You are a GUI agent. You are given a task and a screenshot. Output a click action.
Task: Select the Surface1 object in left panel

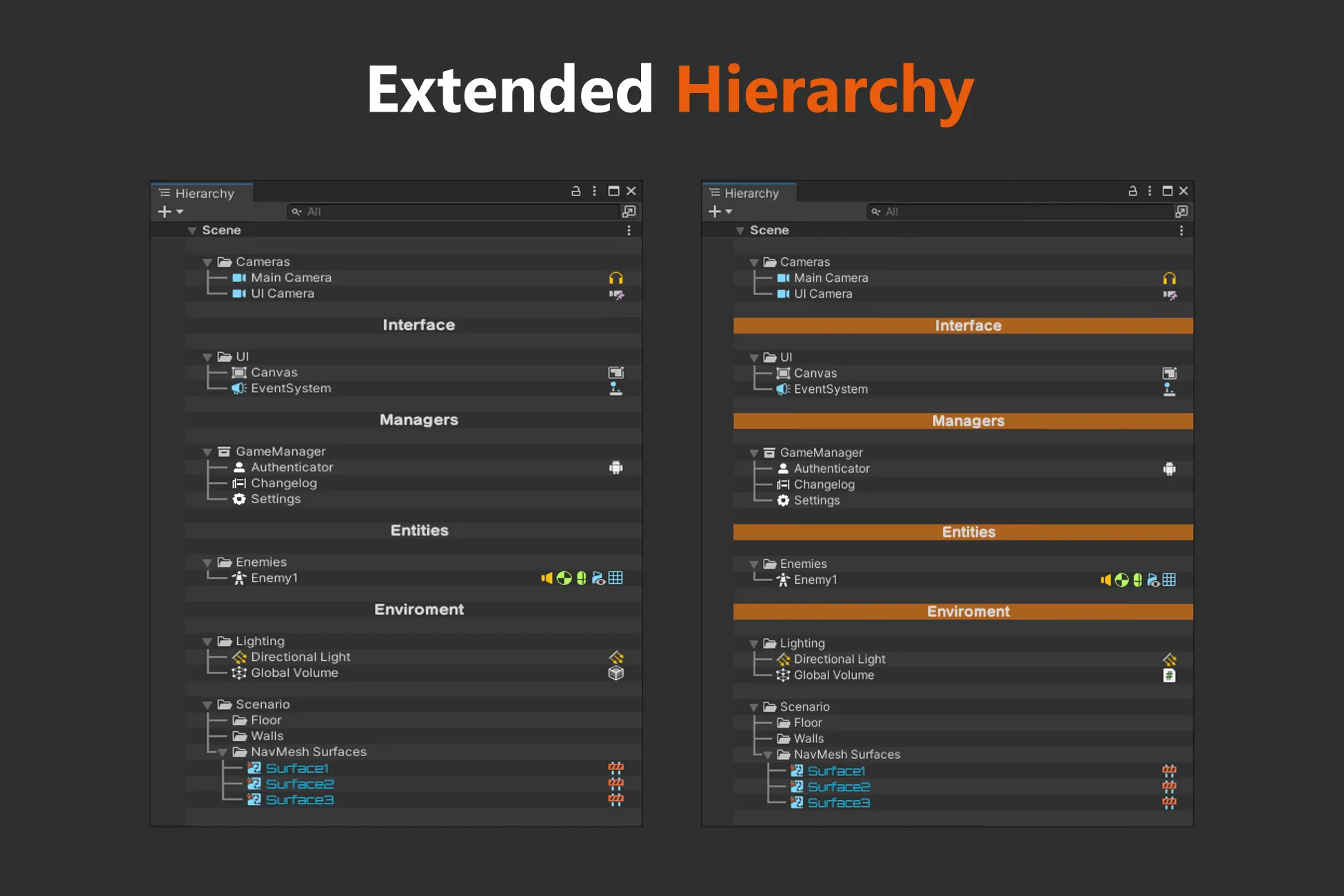coord(297,768)
